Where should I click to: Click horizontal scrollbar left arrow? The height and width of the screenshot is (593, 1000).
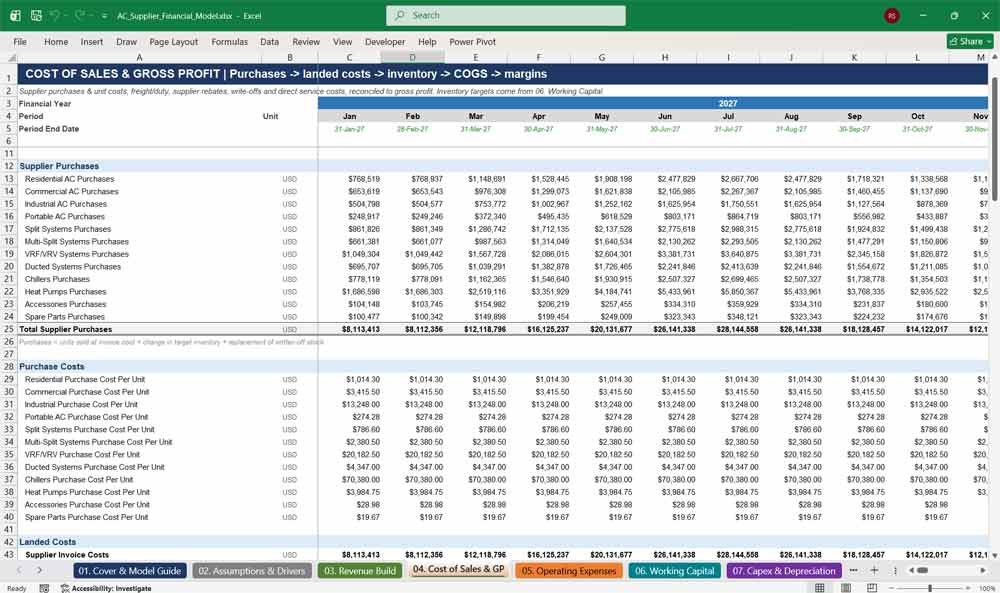(x=911, y=571)
